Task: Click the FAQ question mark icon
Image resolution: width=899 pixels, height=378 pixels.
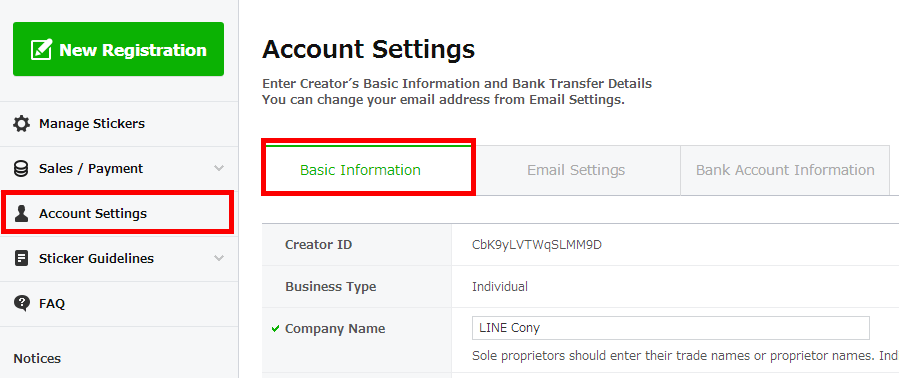Action: (x=21, y=303)
